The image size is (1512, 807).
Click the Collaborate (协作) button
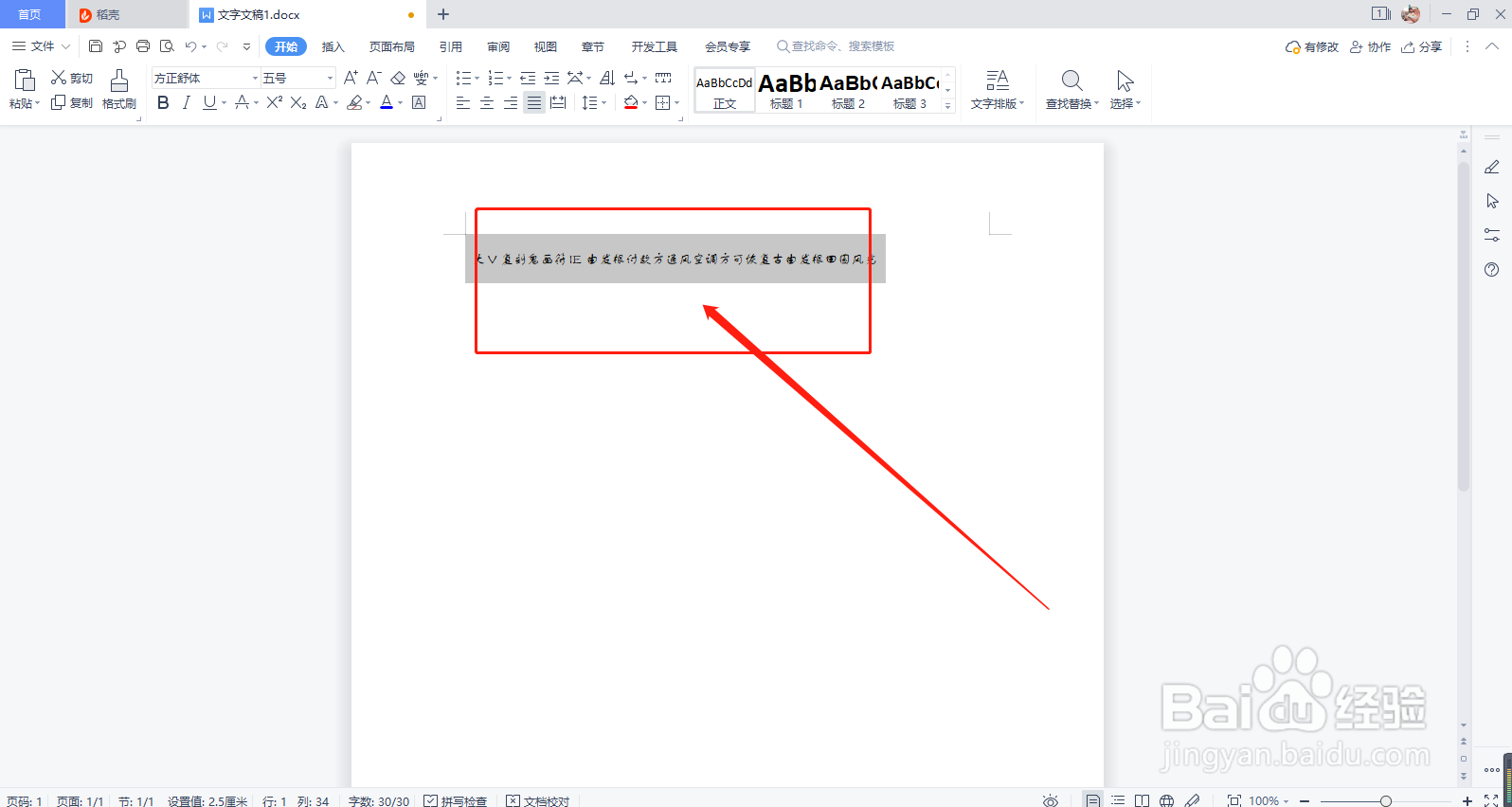1371,46
